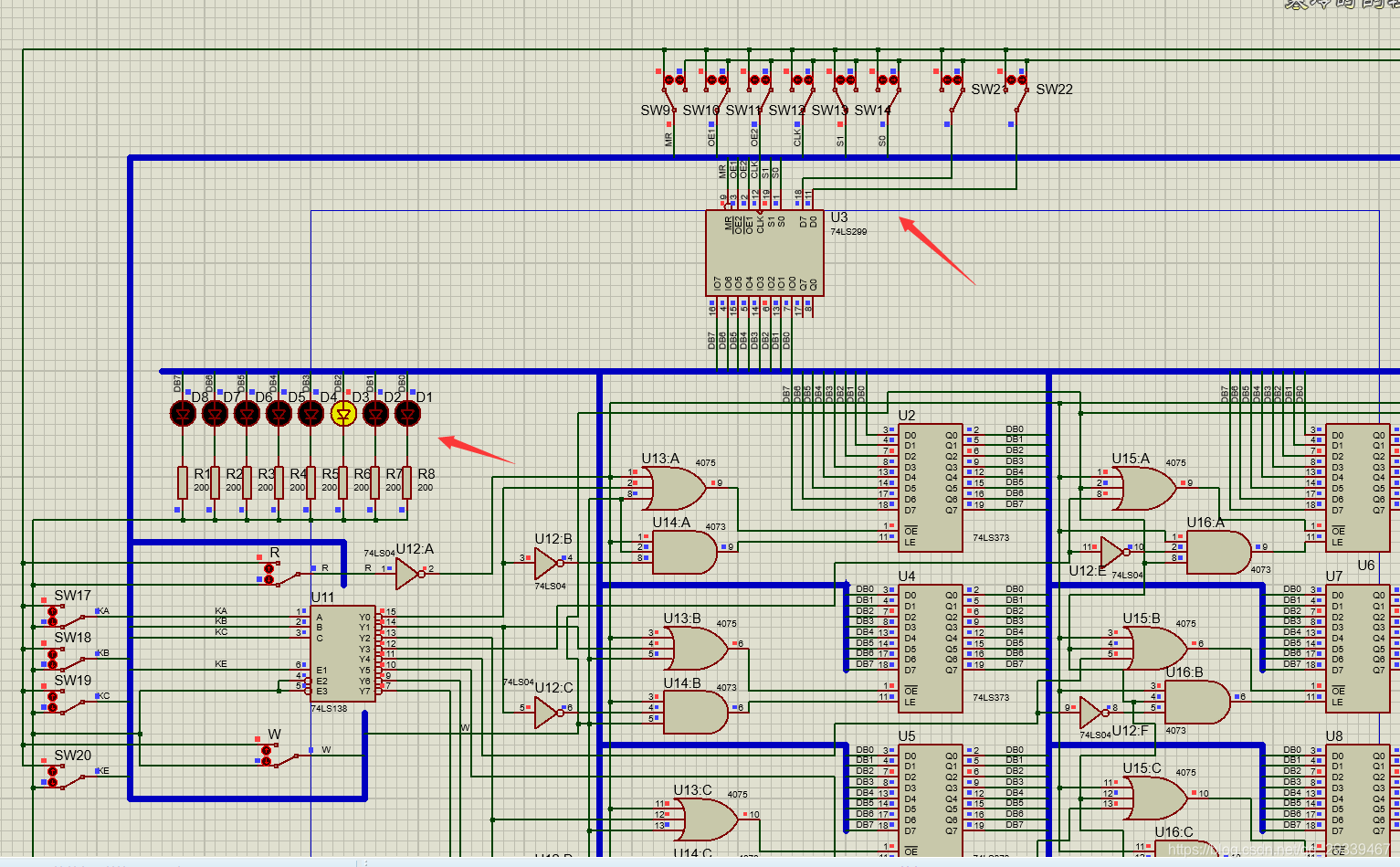Select LED D8

183,414
